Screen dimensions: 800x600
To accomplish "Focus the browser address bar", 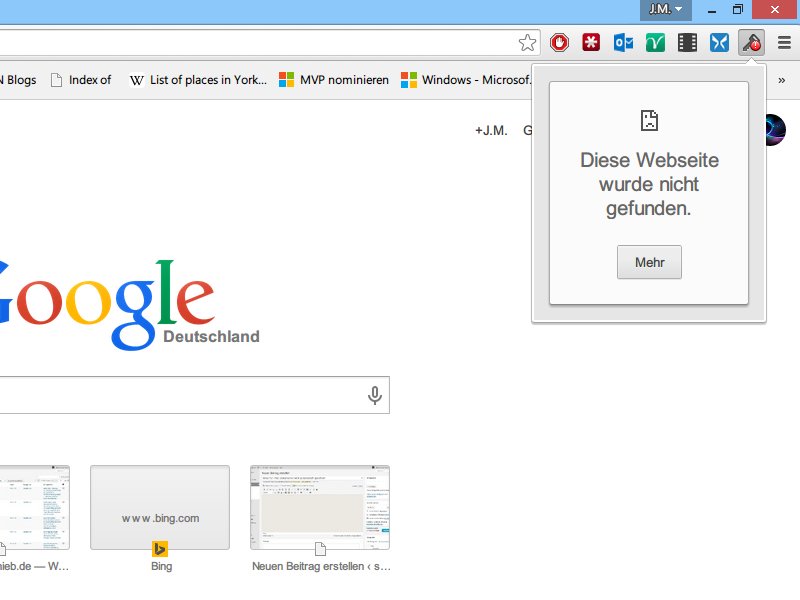I will pos(270,43).
